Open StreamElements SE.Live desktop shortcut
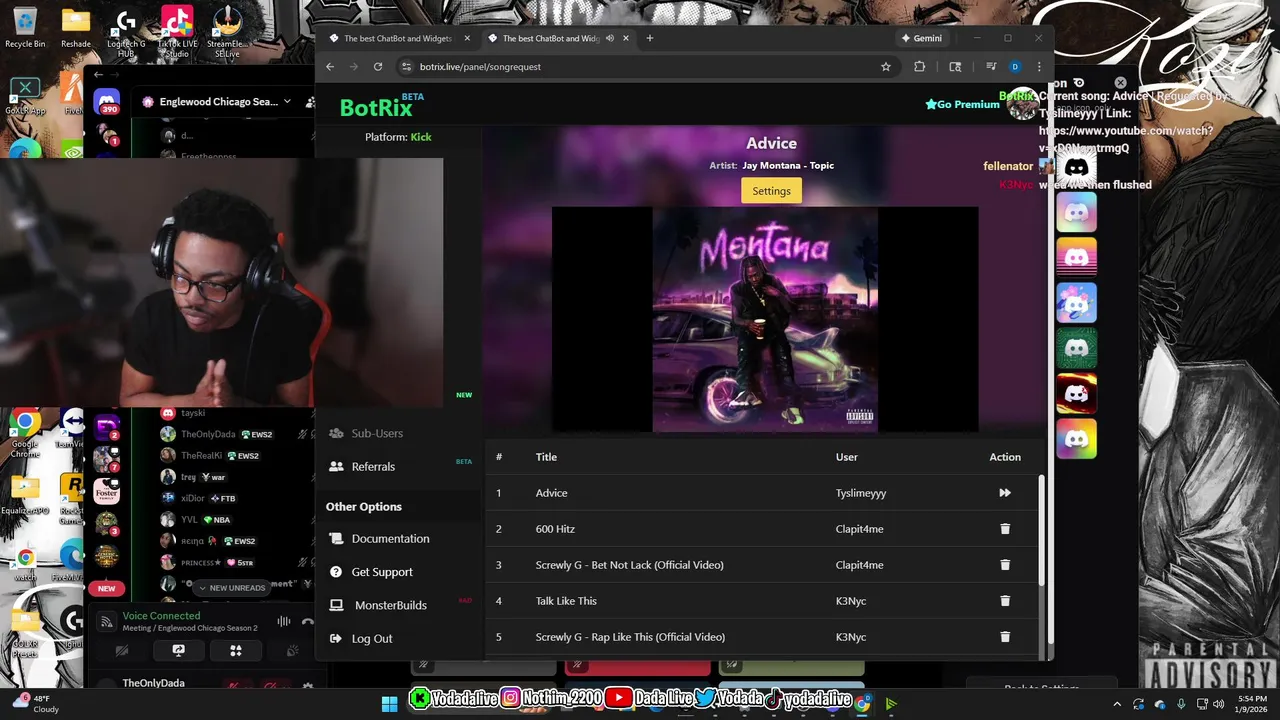This screenshot has height=720, width=1280. [x=227, y=33]
